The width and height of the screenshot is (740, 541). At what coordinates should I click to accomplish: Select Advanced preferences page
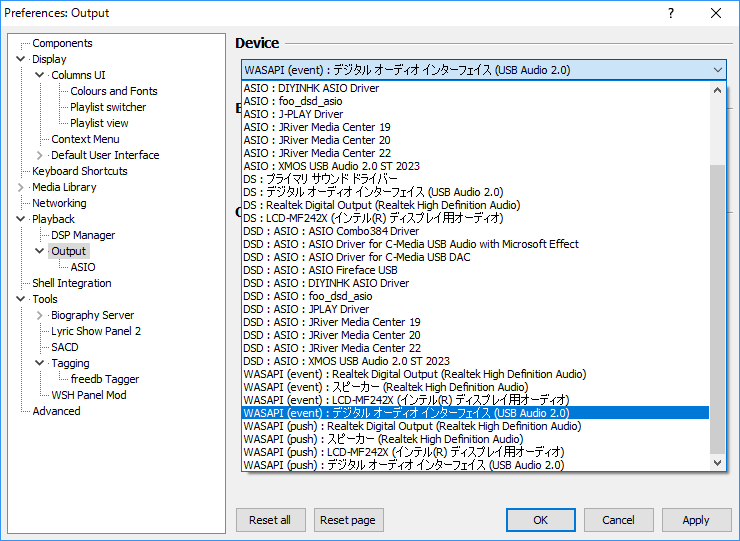click(x=56, y=411)
